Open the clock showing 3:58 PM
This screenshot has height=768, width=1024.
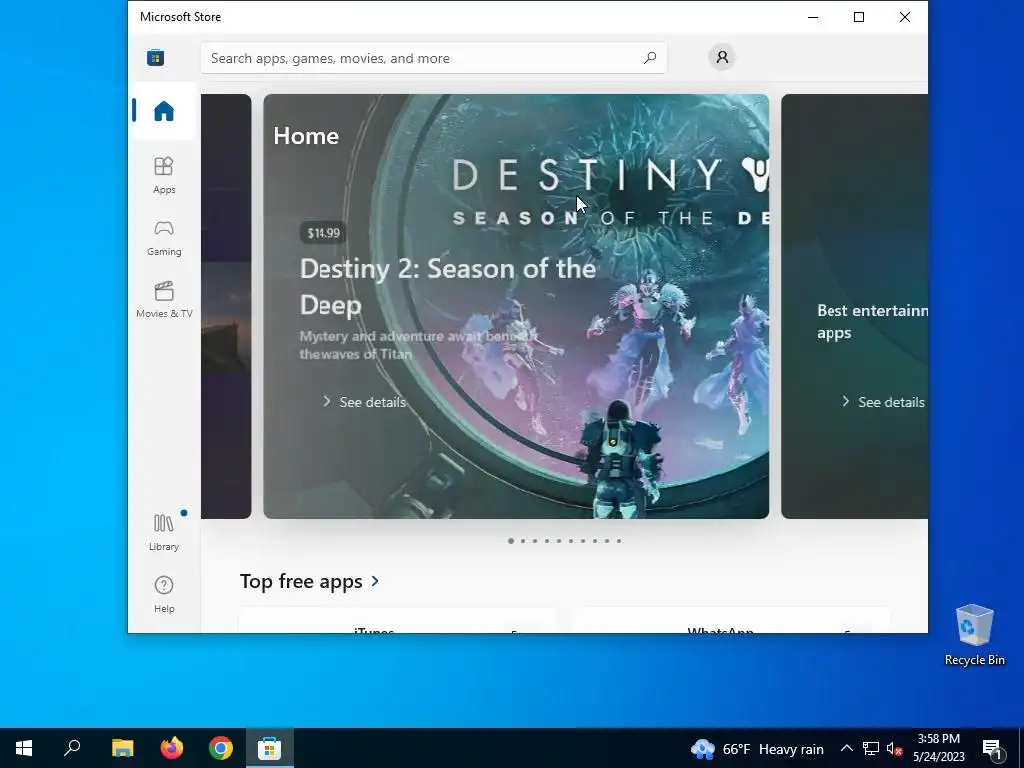(x=938, y=748)
